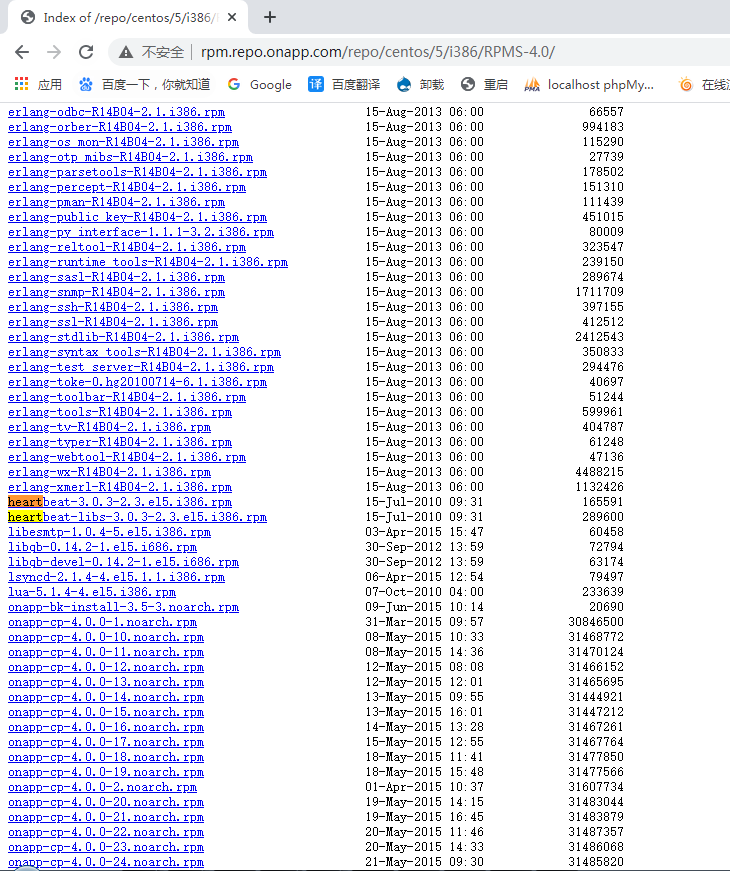Click the erlang-odbc-R14B04-2.1.i386.rpm link

[119, 112]
